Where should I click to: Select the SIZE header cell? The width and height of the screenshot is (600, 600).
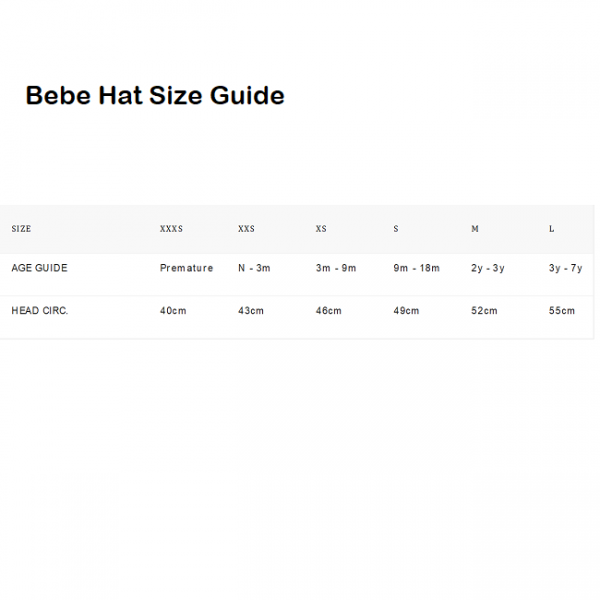pyautogui.click(x=21, y=229)
